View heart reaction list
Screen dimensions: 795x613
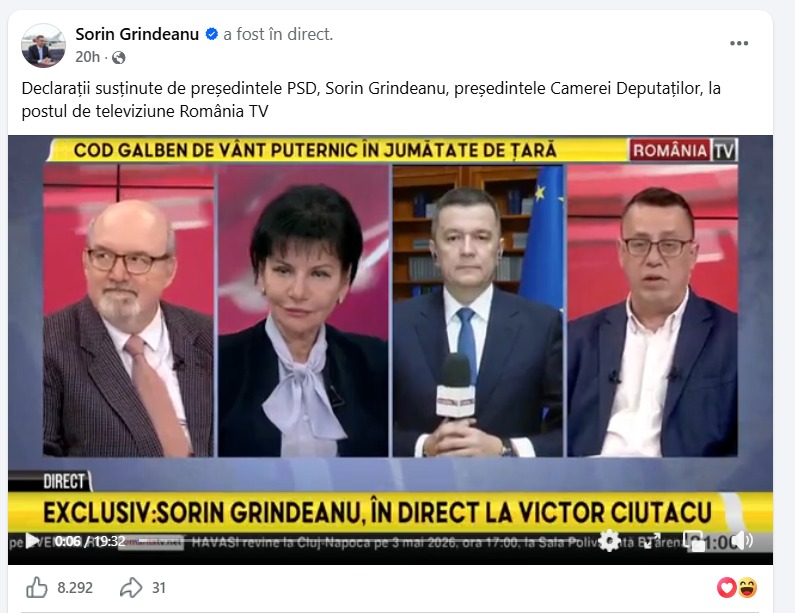click(x=726, y=588)
